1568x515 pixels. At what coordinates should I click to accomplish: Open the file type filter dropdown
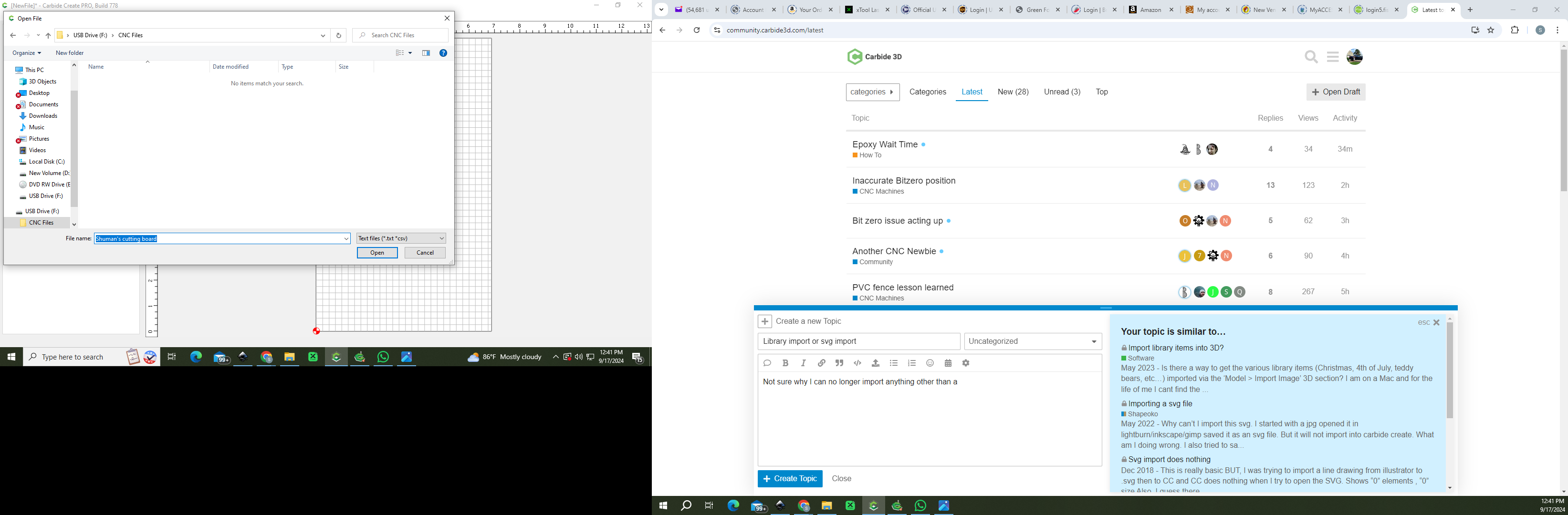tap(401, 238)
